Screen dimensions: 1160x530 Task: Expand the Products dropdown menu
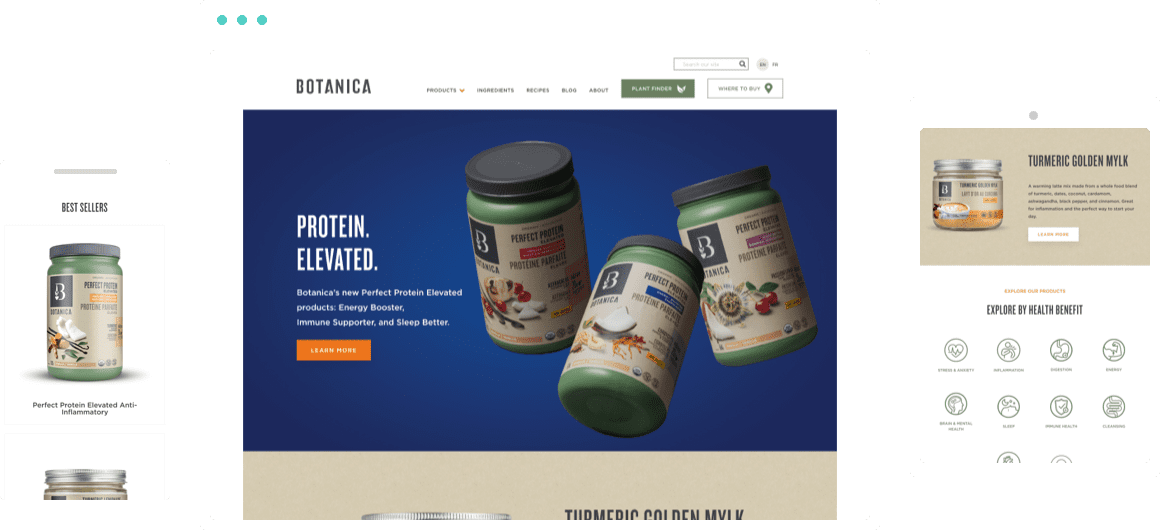pos(445,90)
